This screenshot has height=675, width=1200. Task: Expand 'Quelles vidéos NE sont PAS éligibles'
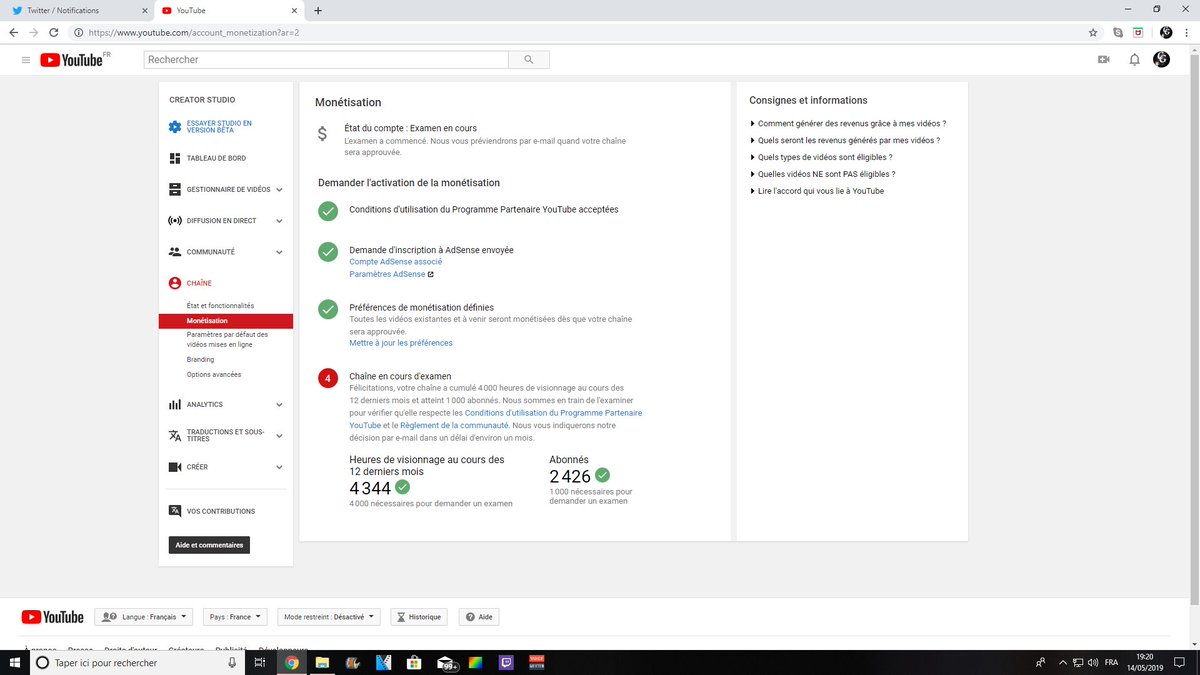point(822,173)
